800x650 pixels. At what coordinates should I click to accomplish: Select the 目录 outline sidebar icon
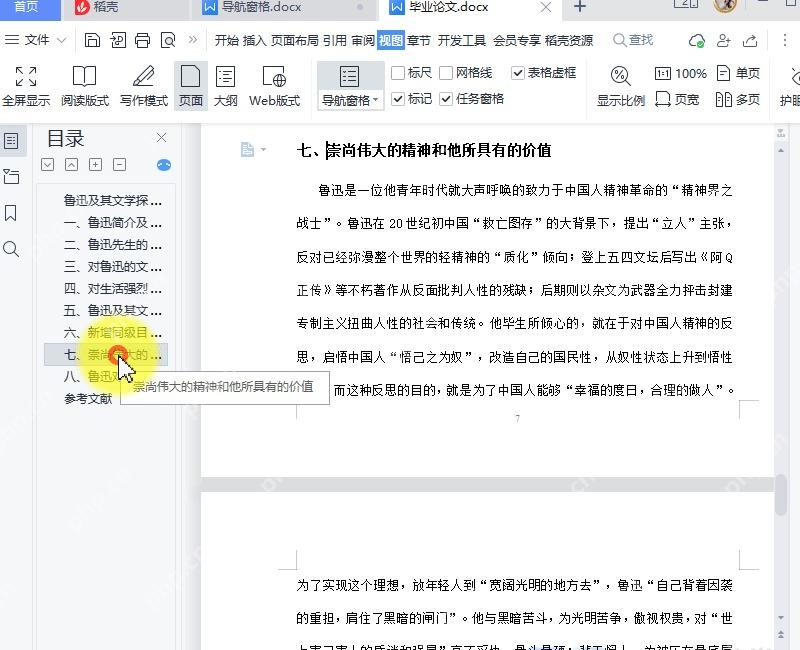coord(12,141)
